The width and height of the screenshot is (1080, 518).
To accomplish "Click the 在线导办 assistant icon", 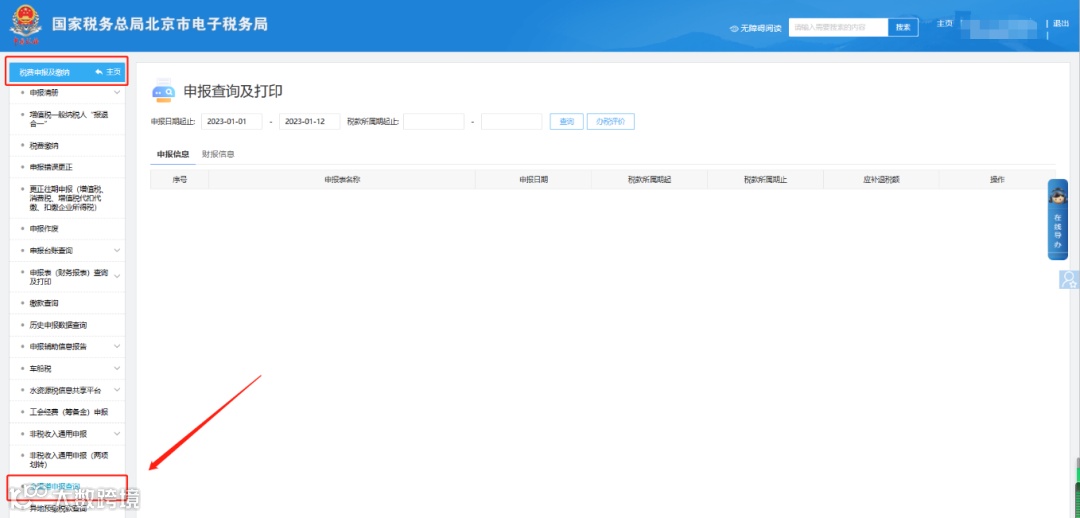I will (x=1057, y=220).
